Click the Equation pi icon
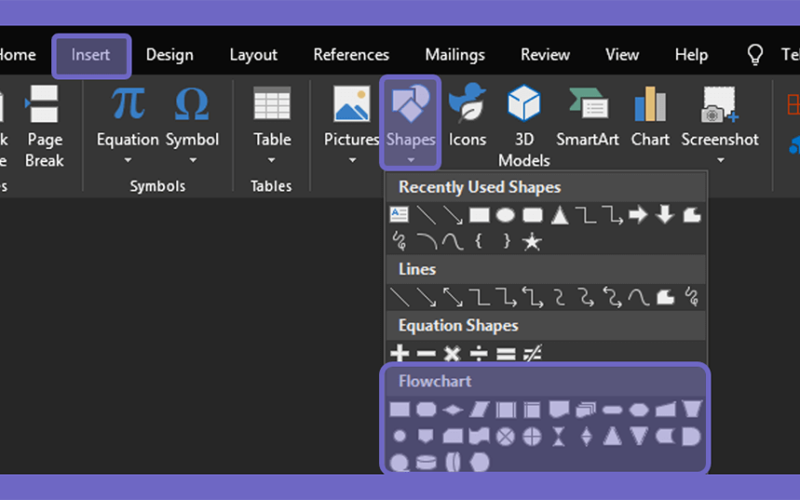Viewport: 800px width, 500px height. (x=128, y=103)
